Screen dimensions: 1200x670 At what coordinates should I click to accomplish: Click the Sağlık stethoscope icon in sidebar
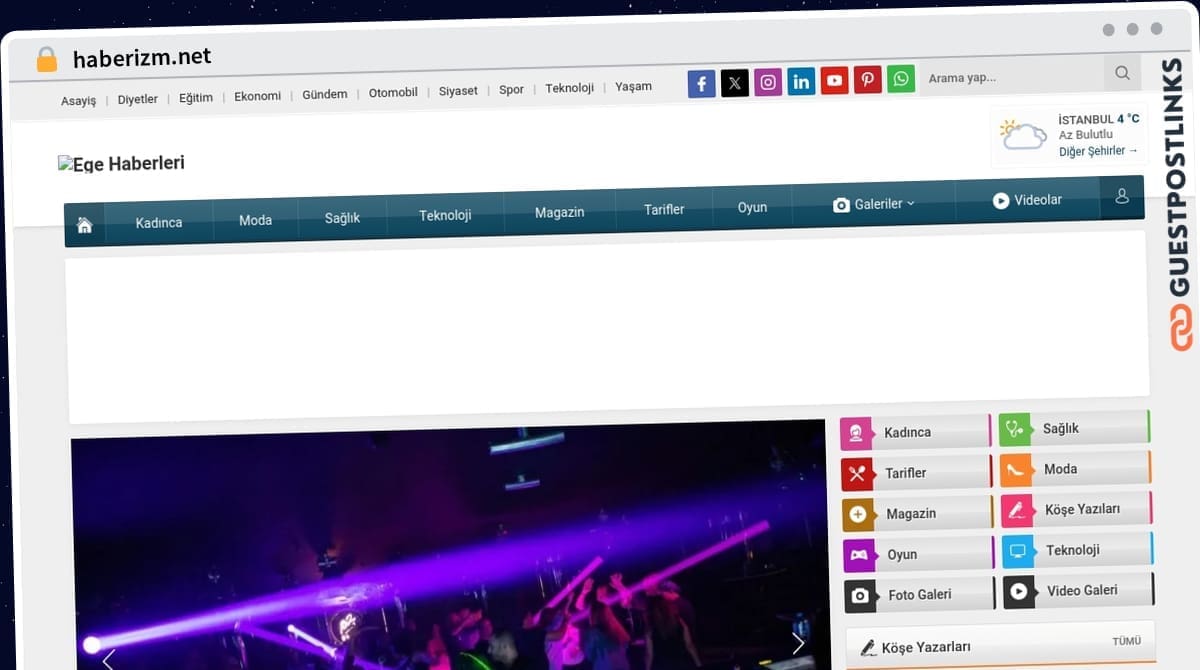pos(1016,429)
